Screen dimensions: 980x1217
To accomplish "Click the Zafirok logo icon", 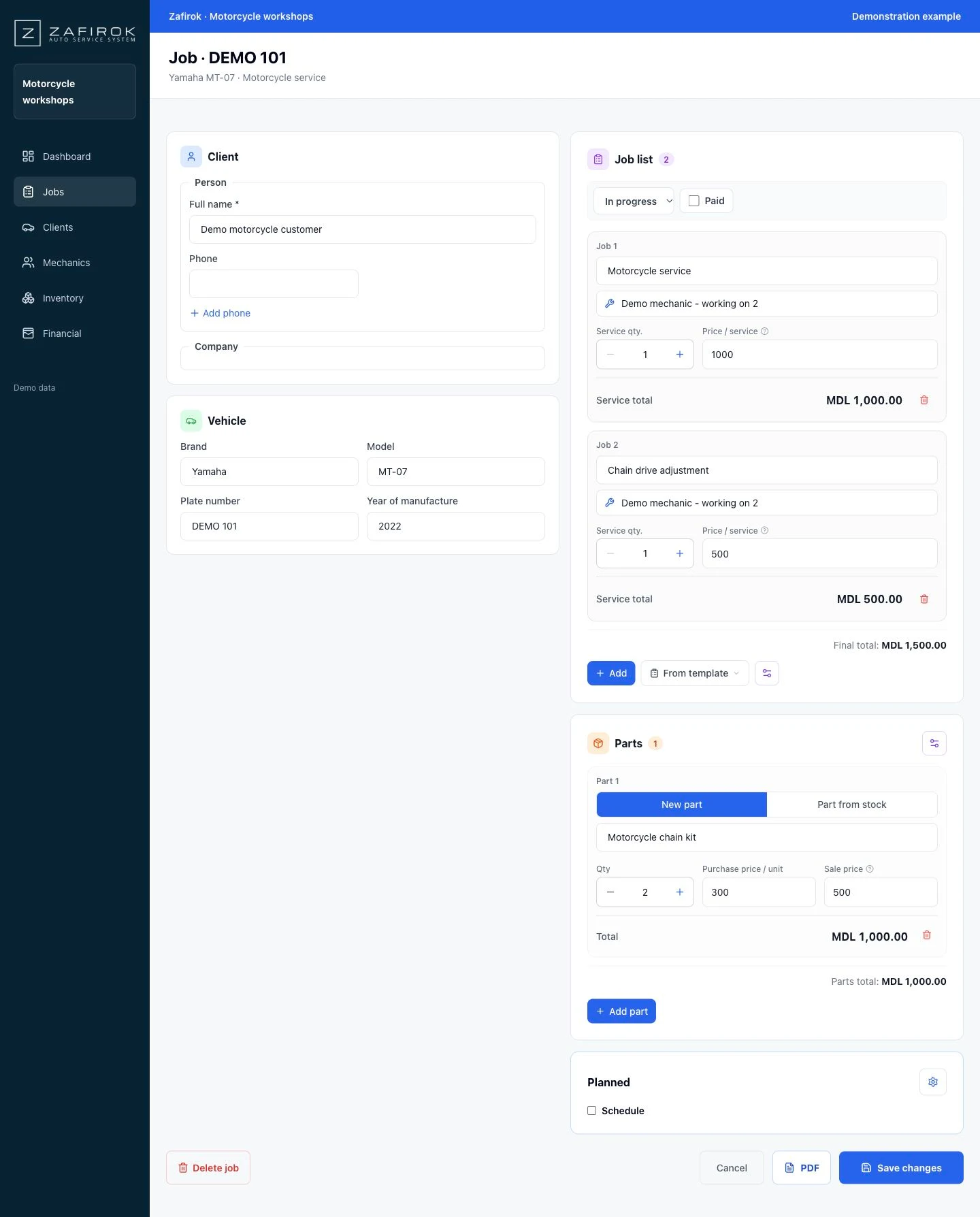I will [x=28, y=33].
